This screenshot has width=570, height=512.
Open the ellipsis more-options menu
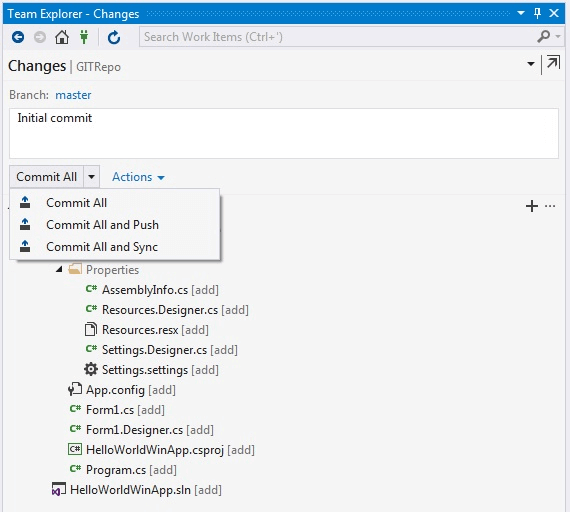point(550,206)
